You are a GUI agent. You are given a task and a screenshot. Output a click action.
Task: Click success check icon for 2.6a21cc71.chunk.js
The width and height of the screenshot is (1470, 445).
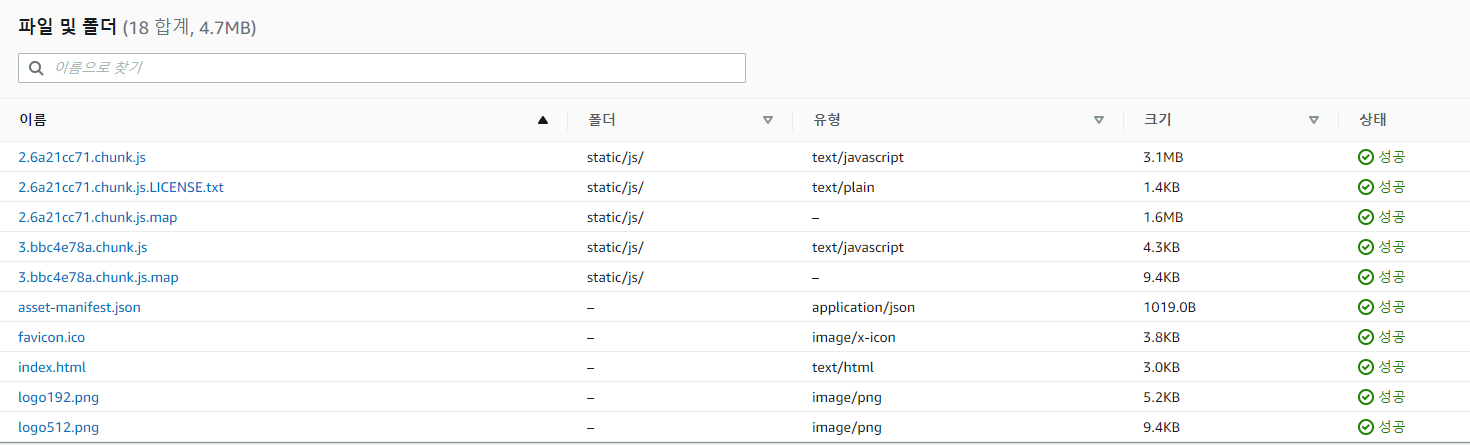coord(1365,157)
